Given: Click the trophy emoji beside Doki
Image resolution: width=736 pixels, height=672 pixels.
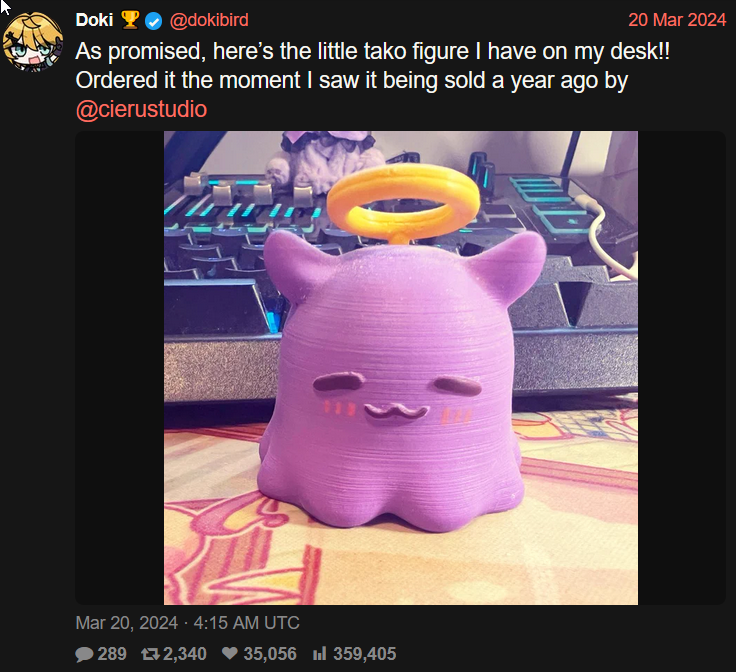Looking at the screenshot, I should [x=130, y=20].
